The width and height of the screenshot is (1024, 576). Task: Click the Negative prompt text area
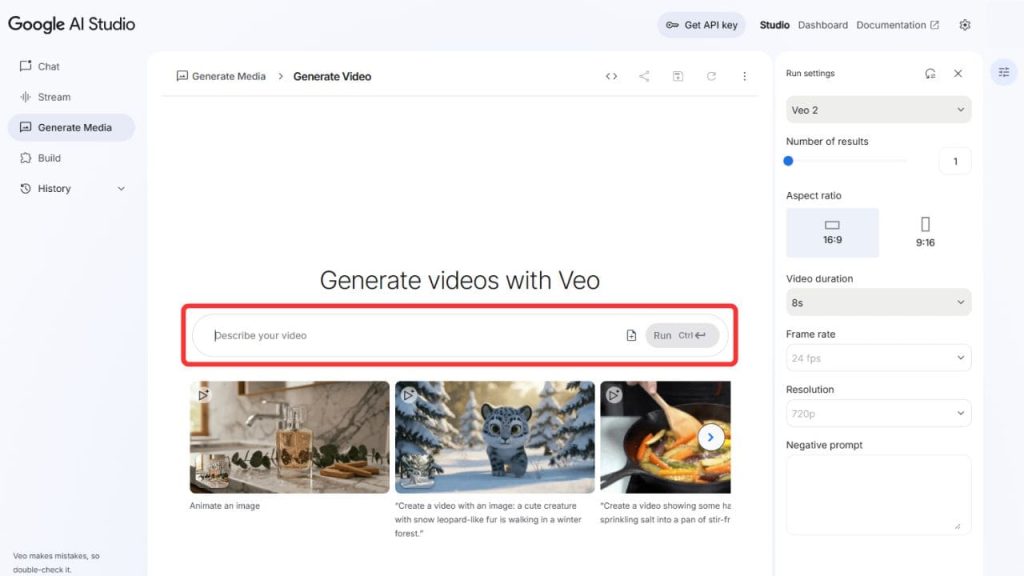click(x=878, y=495)
